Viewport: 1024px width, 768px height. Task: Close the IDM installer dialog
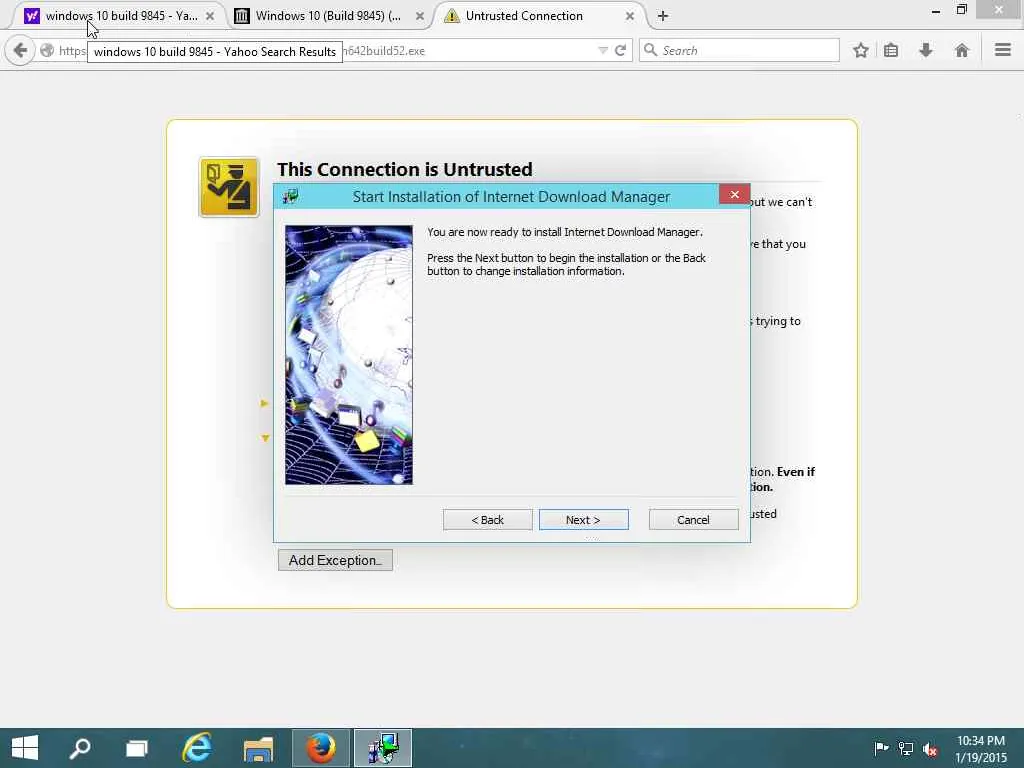(x=734, y=195)
